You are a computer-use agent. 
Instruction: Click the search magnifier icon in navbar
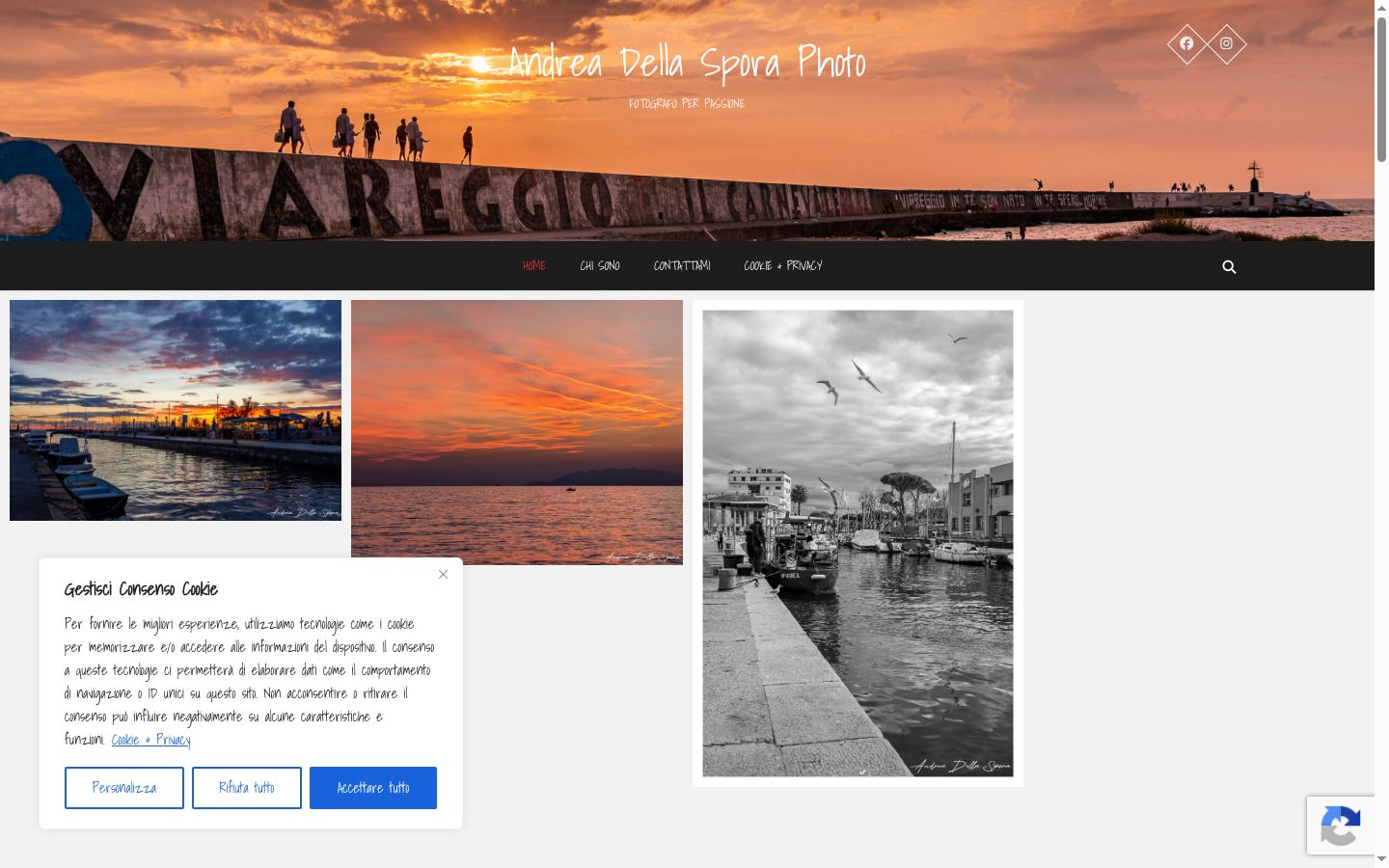coord(1229,266)
